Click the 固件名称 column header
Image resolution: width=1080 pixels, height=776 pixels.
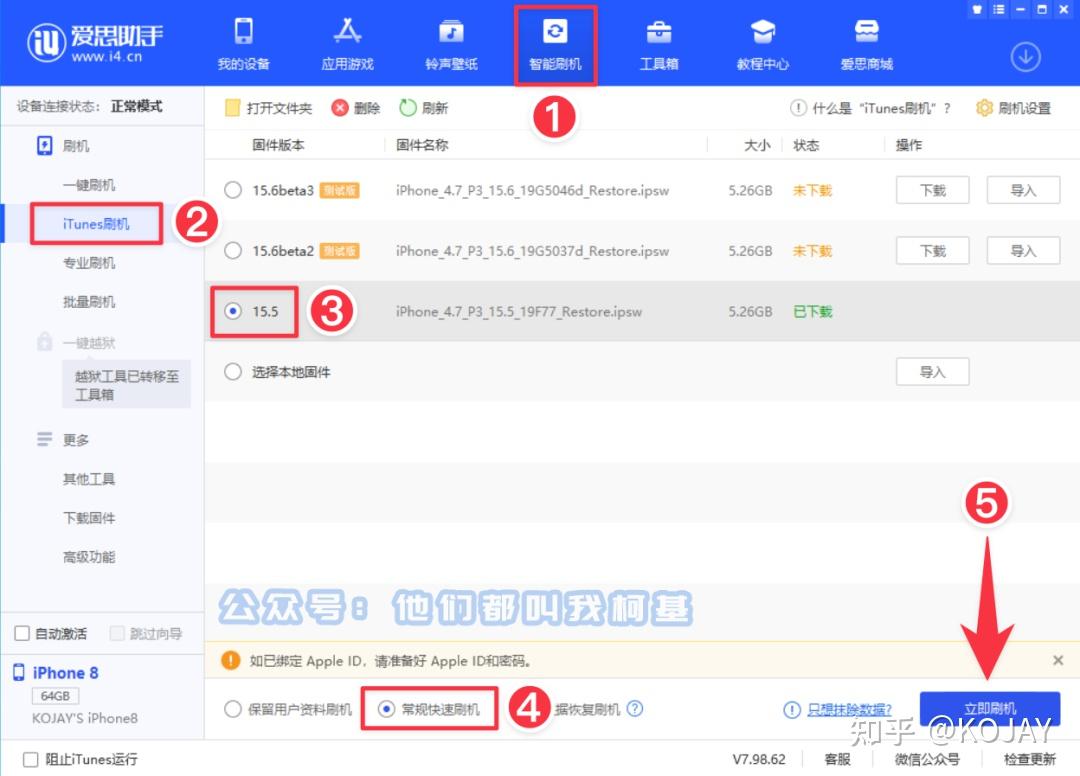click(x=422, y=145)
